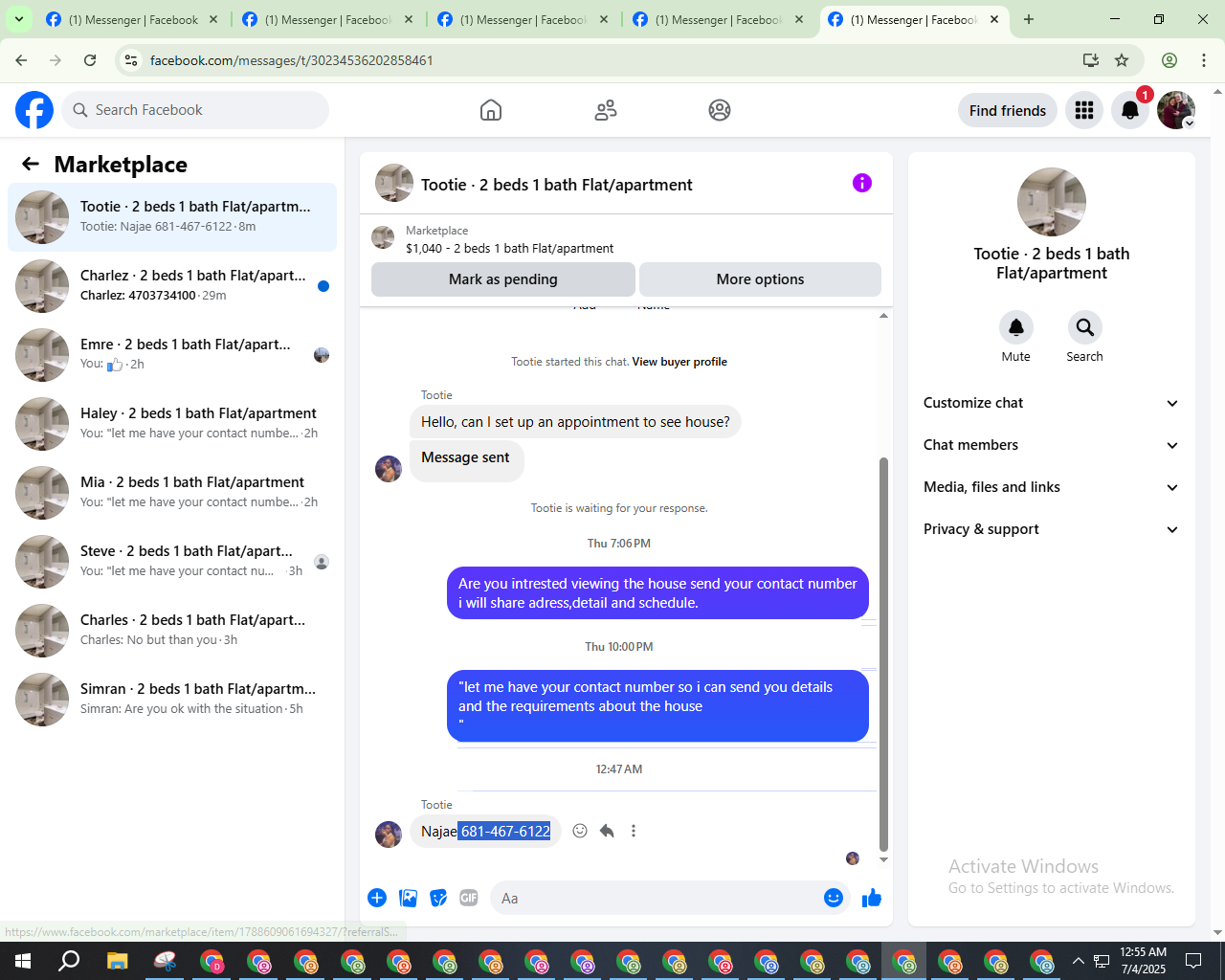Expand Customize chat section
This screenshot has height=980, width=1225.
click(1051, 403)
